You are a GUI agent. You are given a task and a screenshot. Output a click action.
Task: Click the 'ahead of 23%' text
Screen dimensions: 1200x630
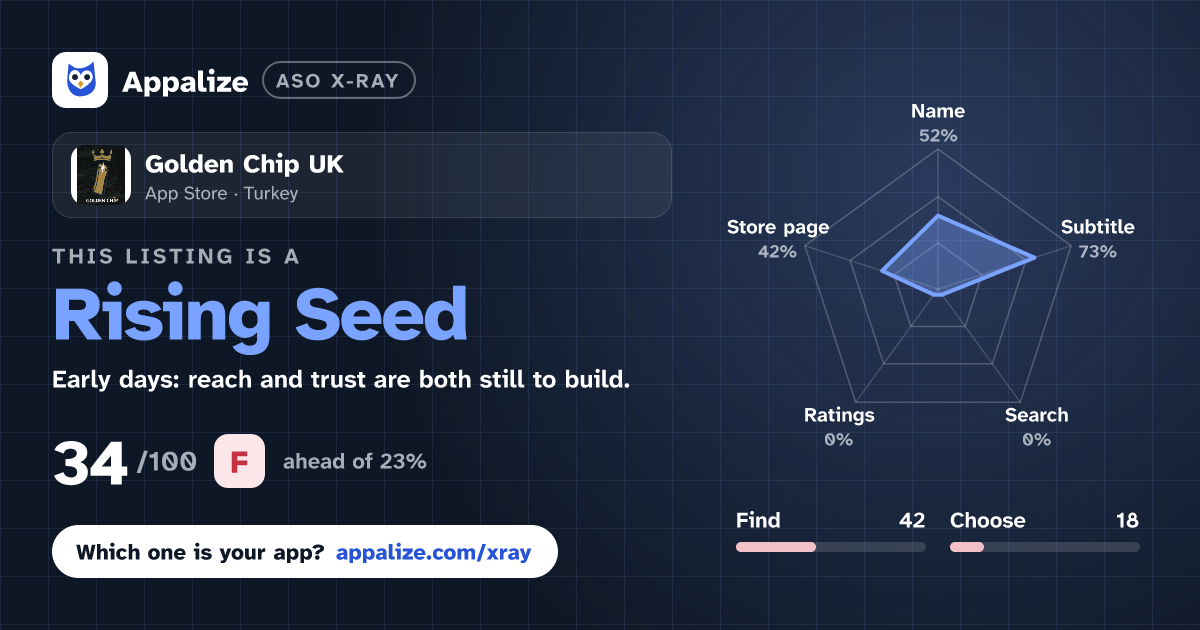(x=355, y=462)
